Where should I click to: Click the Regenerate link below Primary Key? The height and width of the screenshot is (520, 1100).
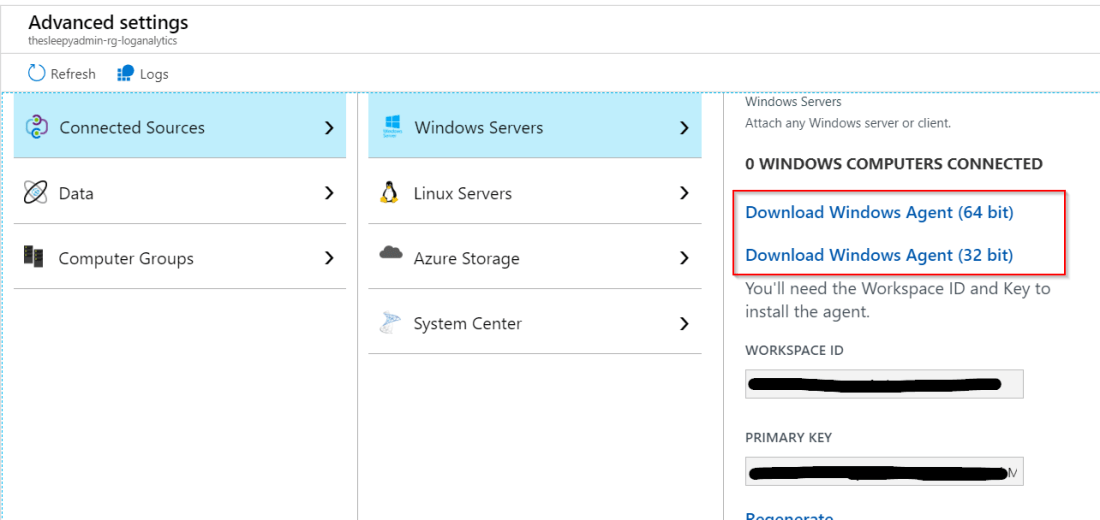[x=789, y=516]
